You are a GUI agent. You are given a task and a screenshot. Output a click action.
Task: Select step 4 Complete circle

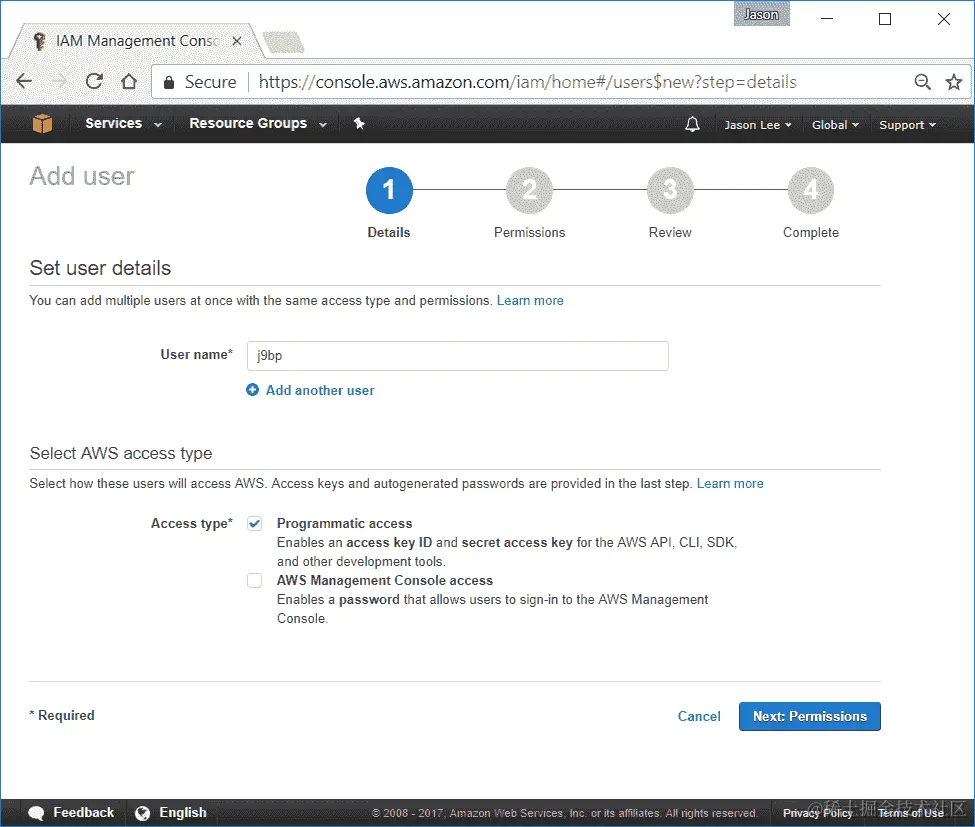click(x=810, y=190)
